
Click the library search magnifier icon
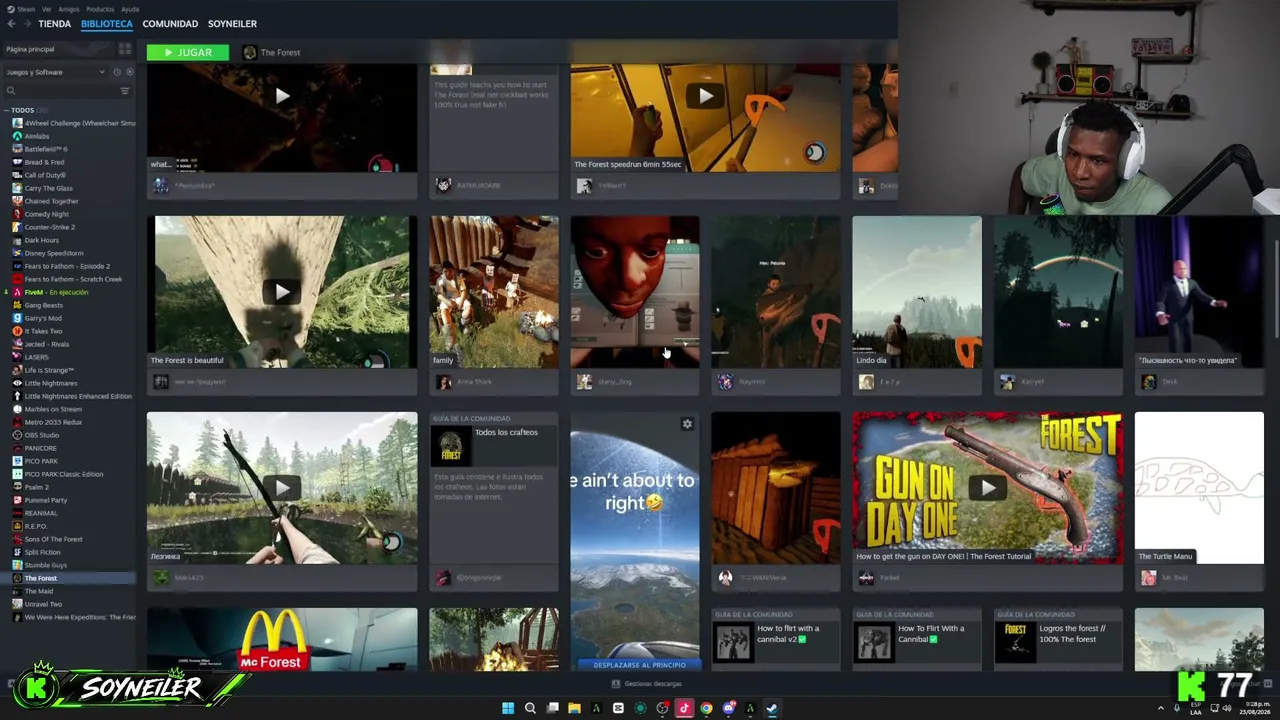tap(11, 91)
